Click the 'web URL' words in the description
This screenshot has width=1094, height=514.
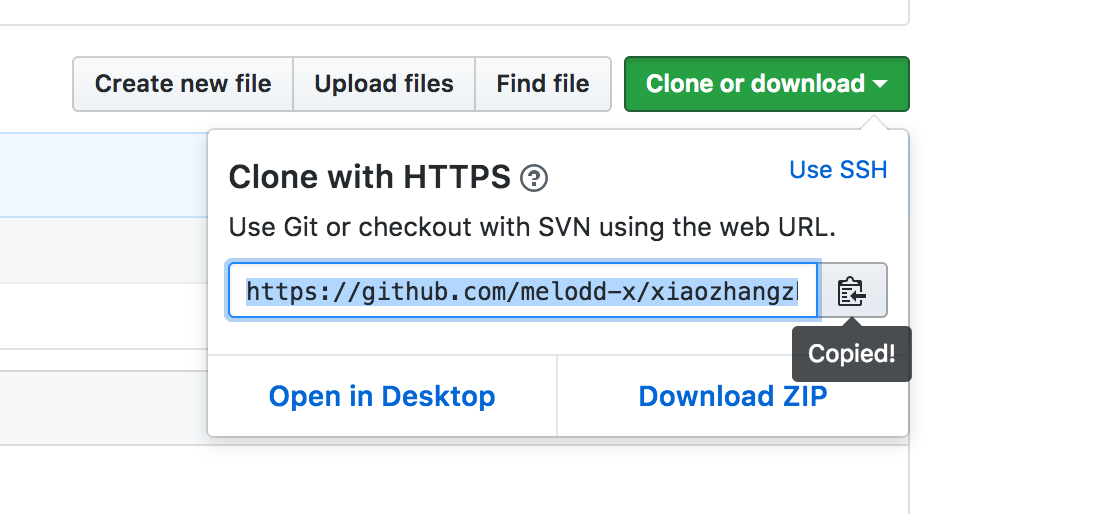[783, 227]
